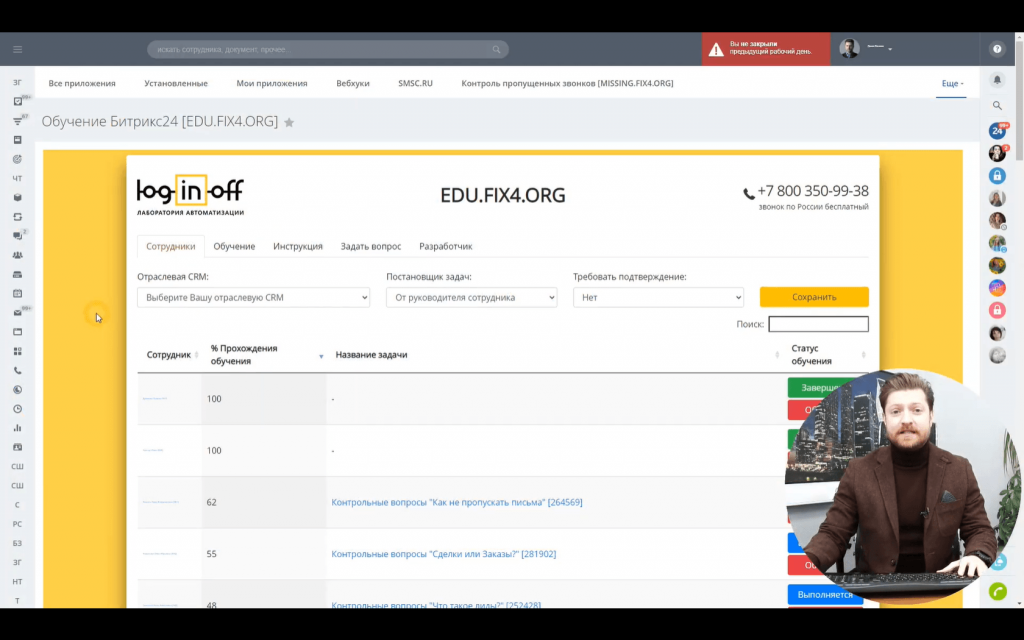Open Мои приложения tab
The height and width of the screenshot is (640, 1024).
pos(272,84)
